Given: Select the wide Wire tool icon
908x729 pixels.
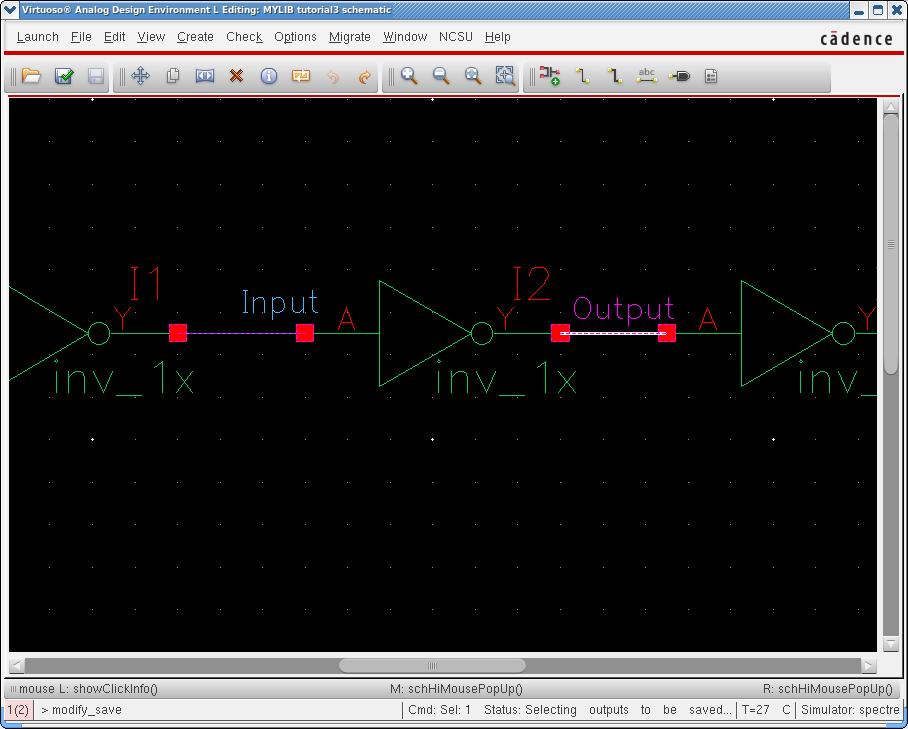Looking at the screenshot, I should [614, 76].
